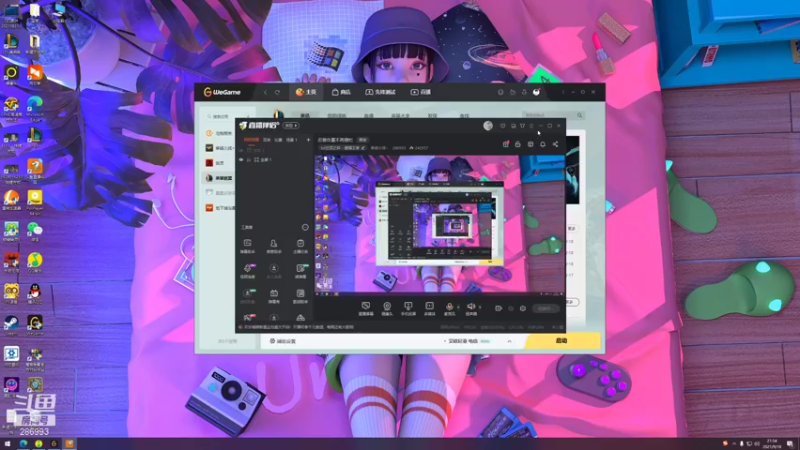This screenshot has height=450, width=800.
Task: Add a new scene with the plus icon
Action: point(308,139)
